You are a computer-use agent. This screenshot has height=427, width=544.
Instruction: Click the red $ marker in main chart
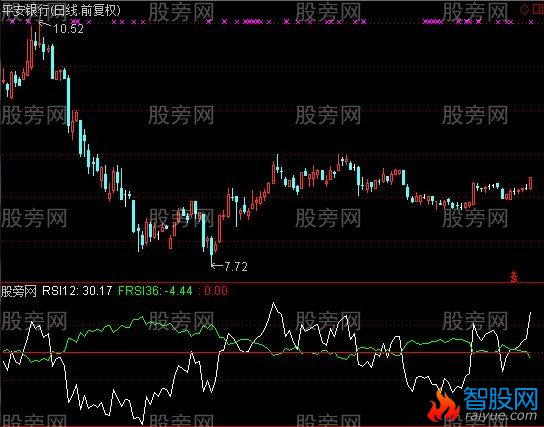(514, 277)
